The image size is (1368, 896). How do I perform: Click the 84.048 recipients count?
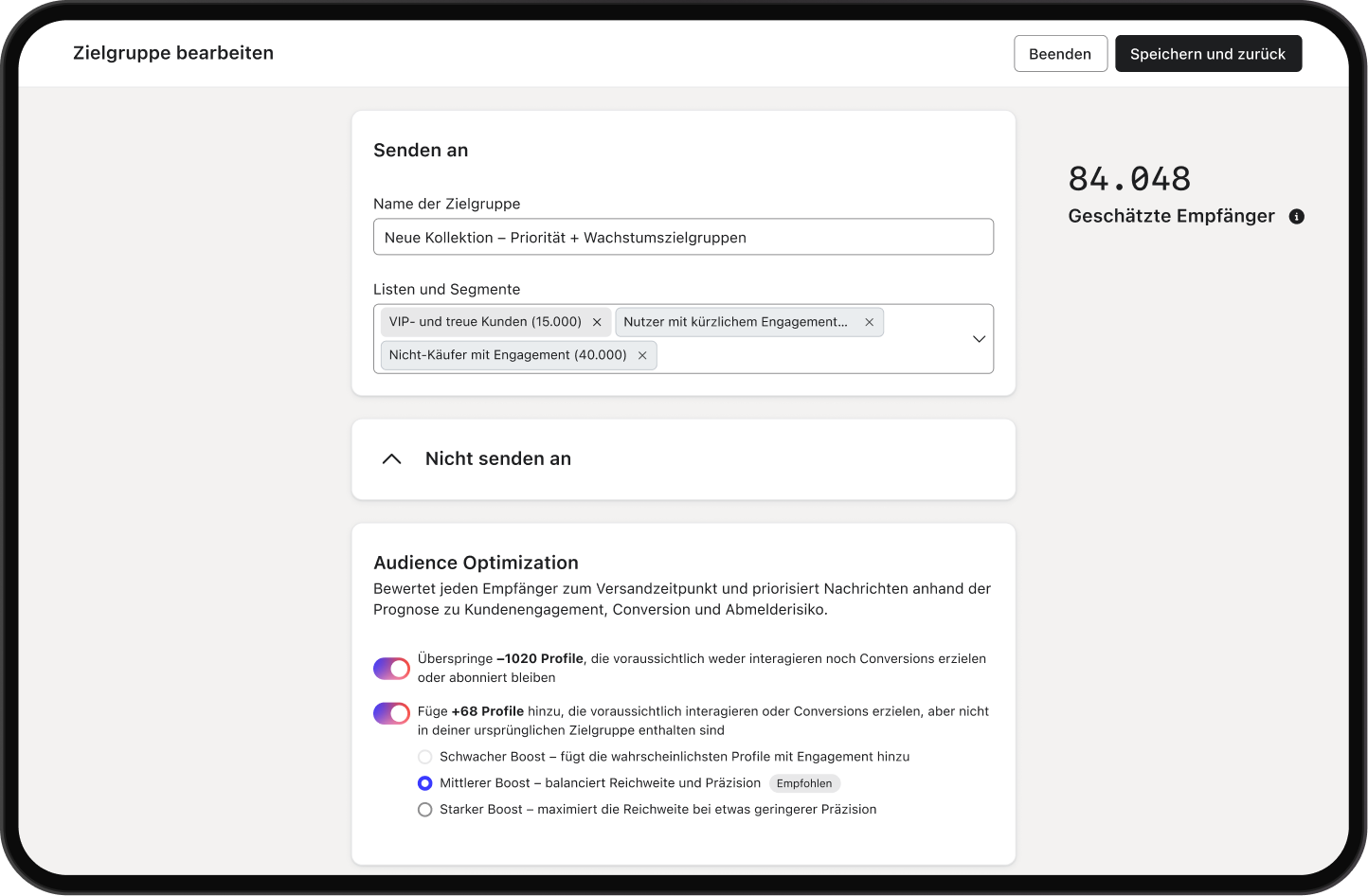pyautogui.click(x=1129, y=178)
